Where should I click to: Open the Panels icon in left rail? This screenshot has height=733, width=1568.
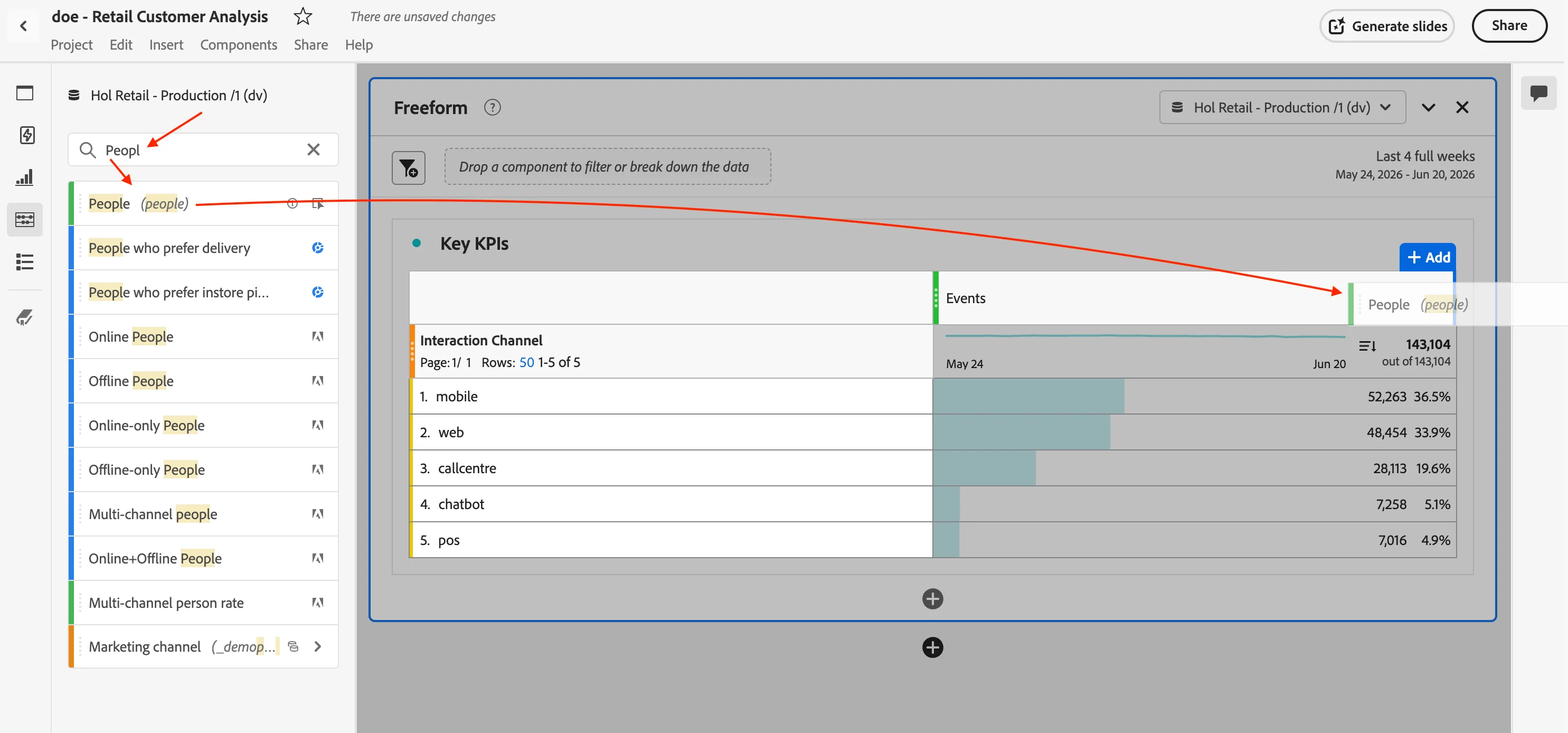click(x=25, y=93)
